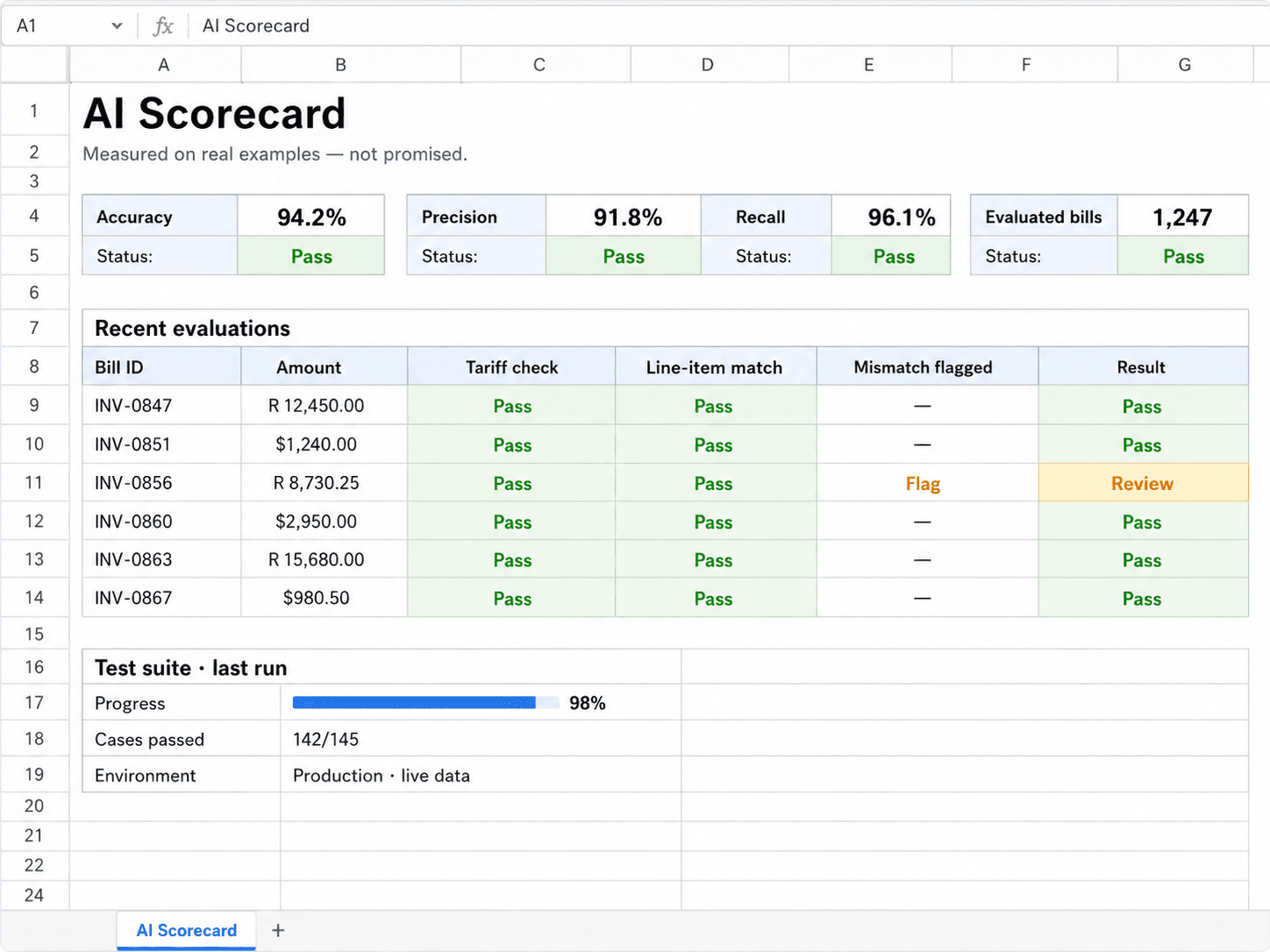Select amount $980.50
This screenshot has height=952, width=1270.
(x=325, y=598)
